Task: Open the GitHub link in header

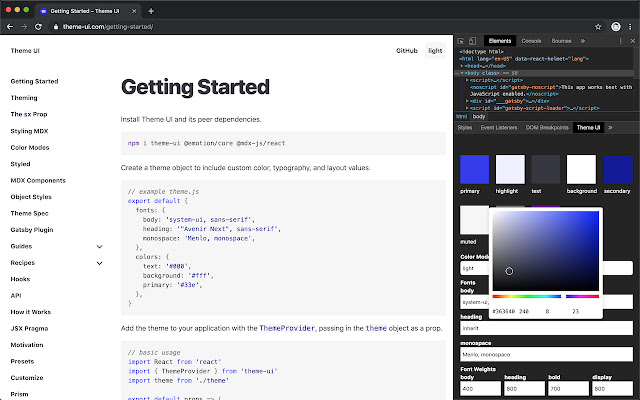Action: click(x=406, y=49)
